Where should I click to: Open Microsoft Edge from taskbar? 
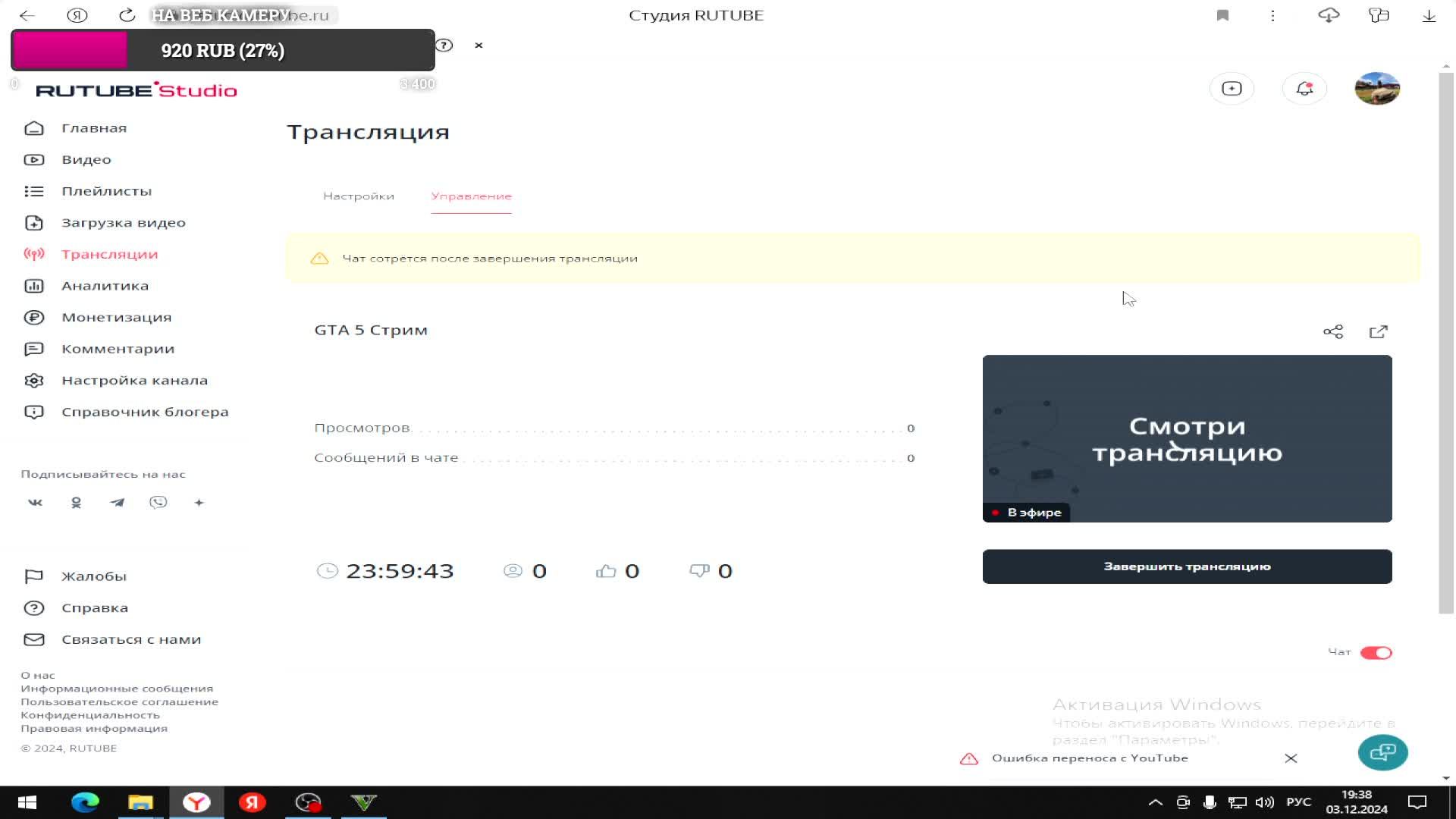85,802
